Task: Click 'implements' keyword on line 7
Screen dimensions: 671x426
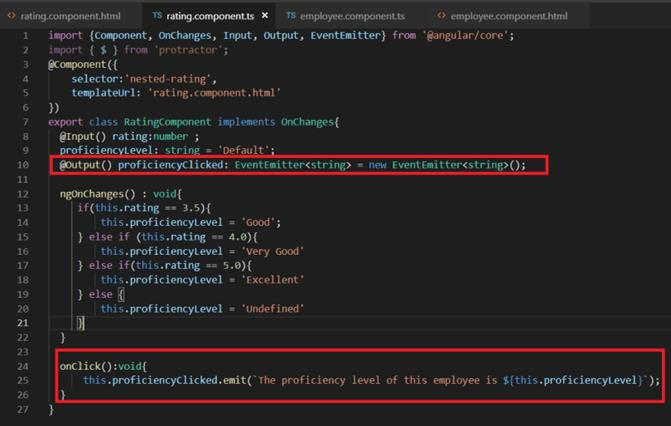Action: pos(246,122)
